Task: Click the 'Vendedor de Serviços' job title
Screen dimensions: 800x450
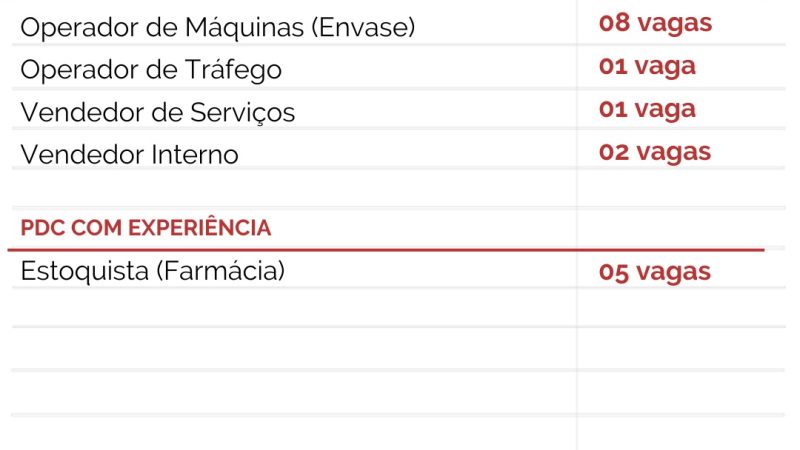Action: [158, 112]
